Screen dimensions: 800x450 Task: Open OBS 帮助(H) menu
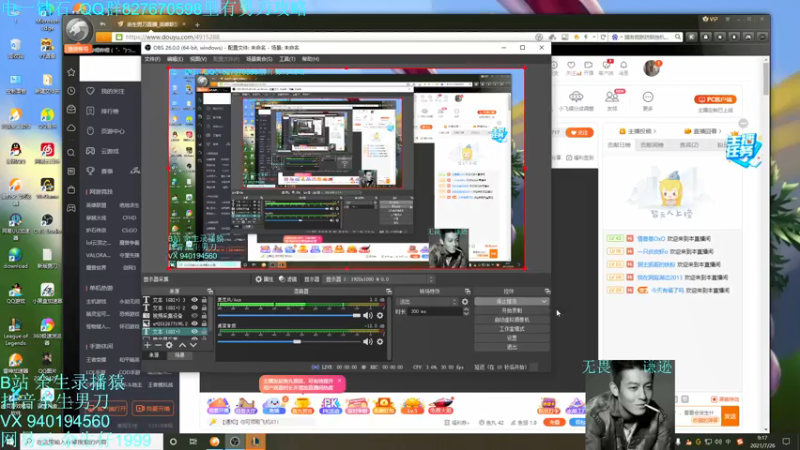(x=310, y=59)
